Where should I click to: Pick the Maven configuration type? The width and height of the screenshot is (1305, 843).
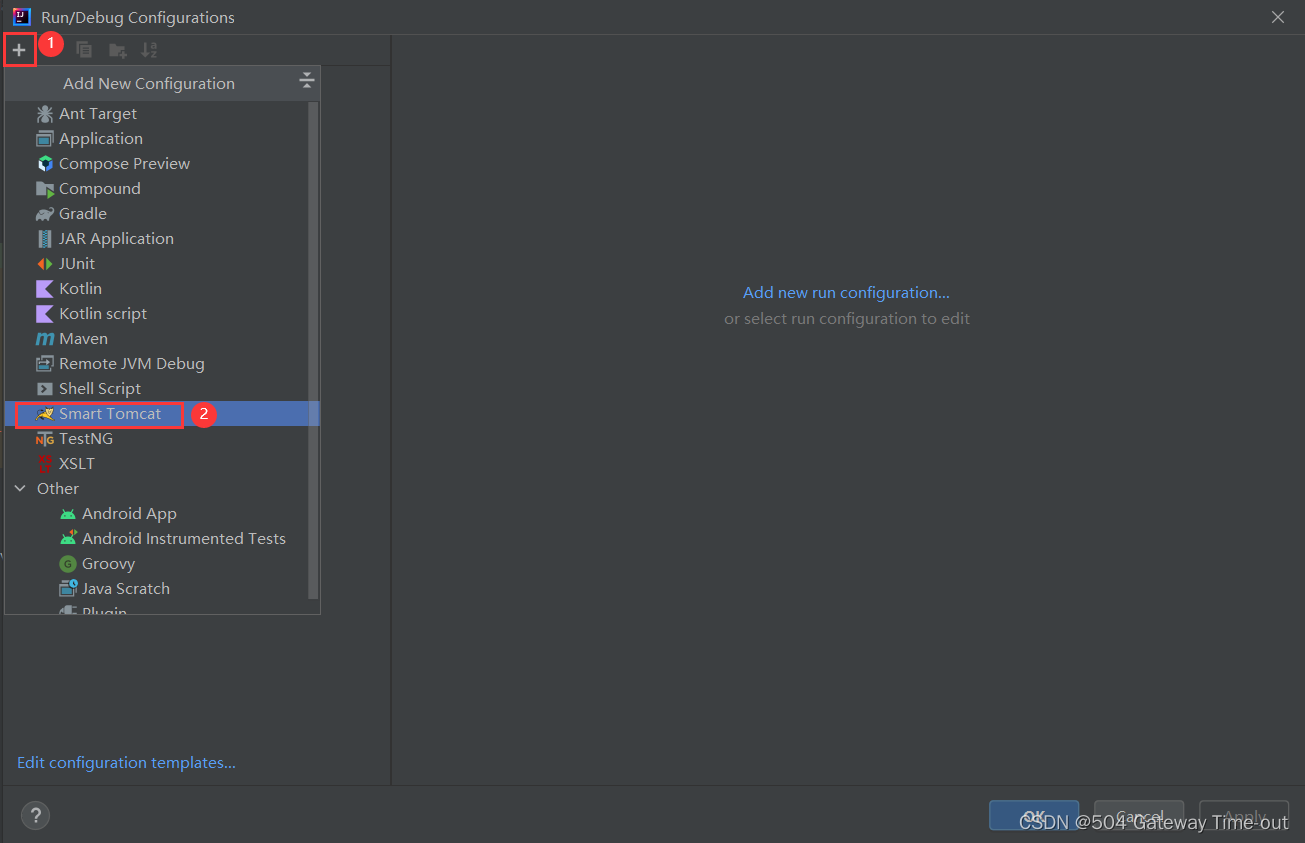(83, 339)
